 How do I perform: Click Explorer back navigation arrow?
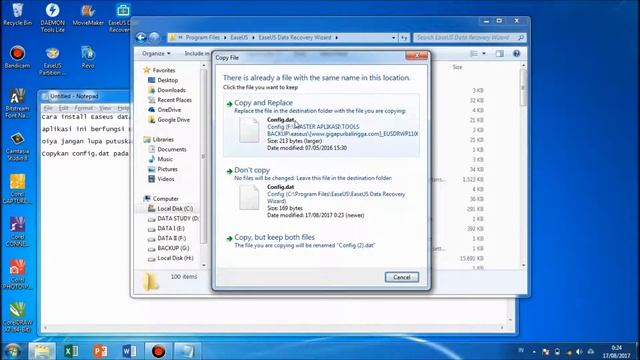[x=141, y=38]
